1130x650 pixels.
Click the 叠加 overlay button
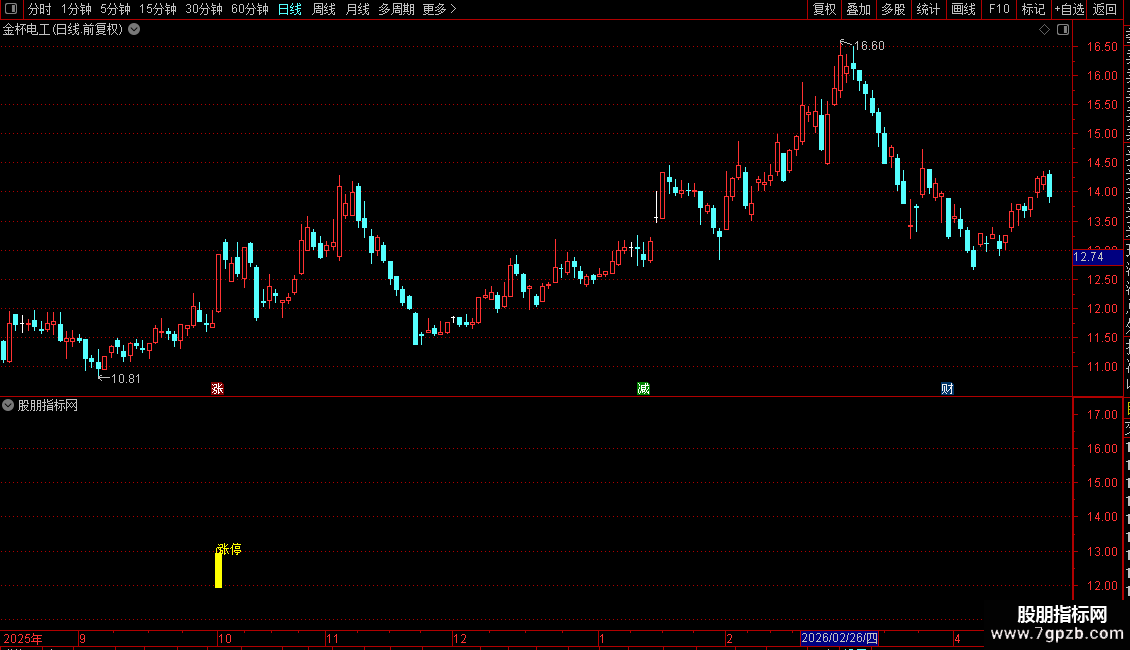(858, 9)
